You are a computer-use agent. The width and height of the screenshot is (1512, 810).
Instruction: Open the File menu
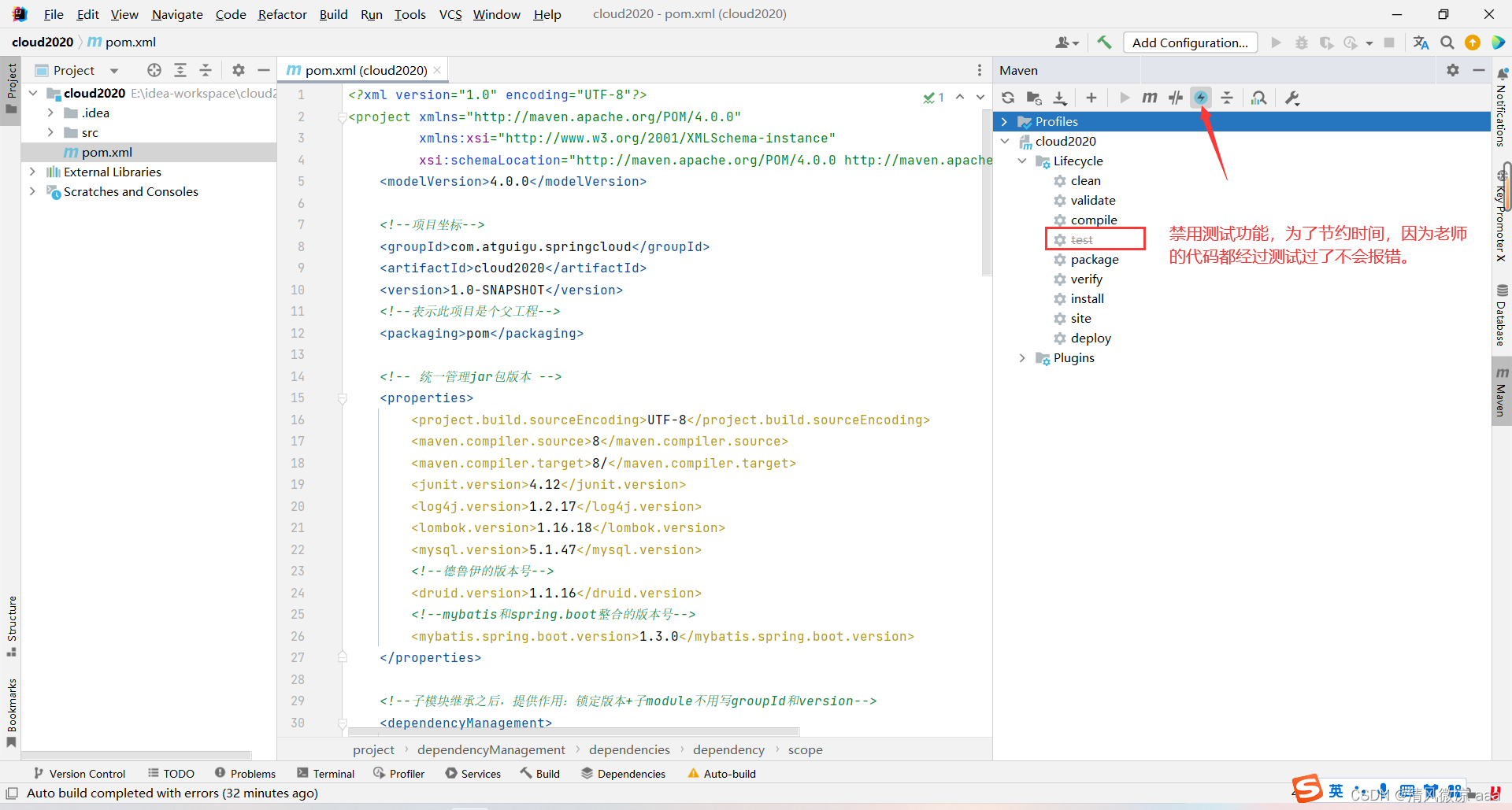pos(54,14)
